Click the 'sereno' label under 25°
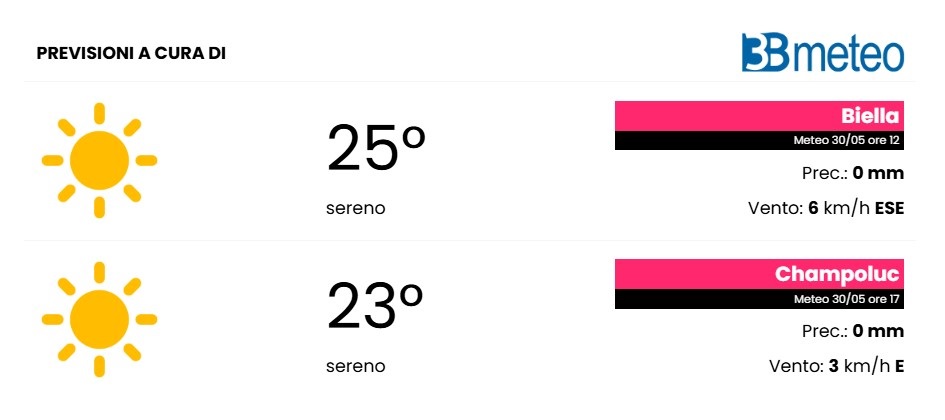 point(356,208)
